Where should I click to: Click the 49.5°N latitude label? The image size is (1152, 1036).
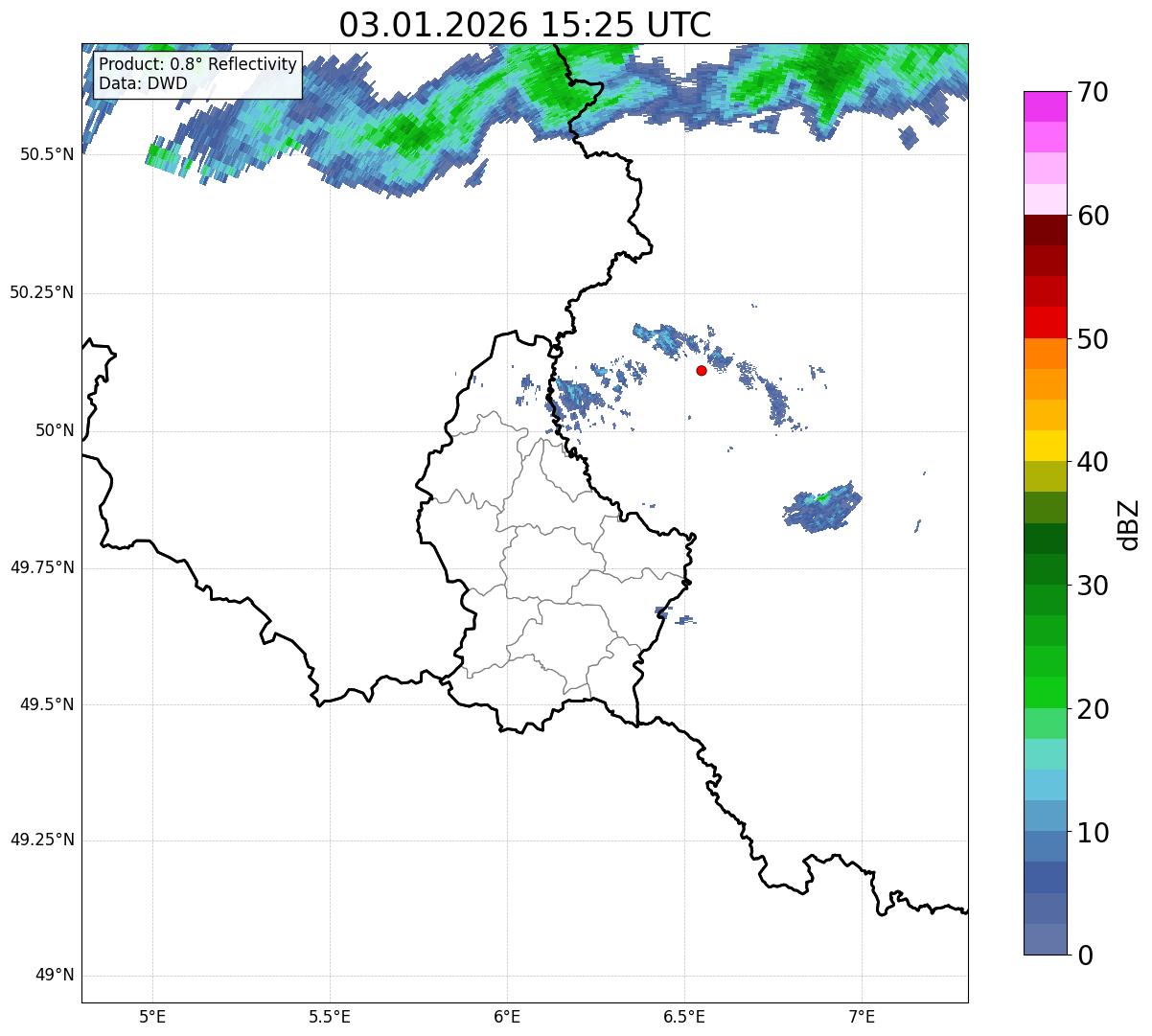coord(46,704)
